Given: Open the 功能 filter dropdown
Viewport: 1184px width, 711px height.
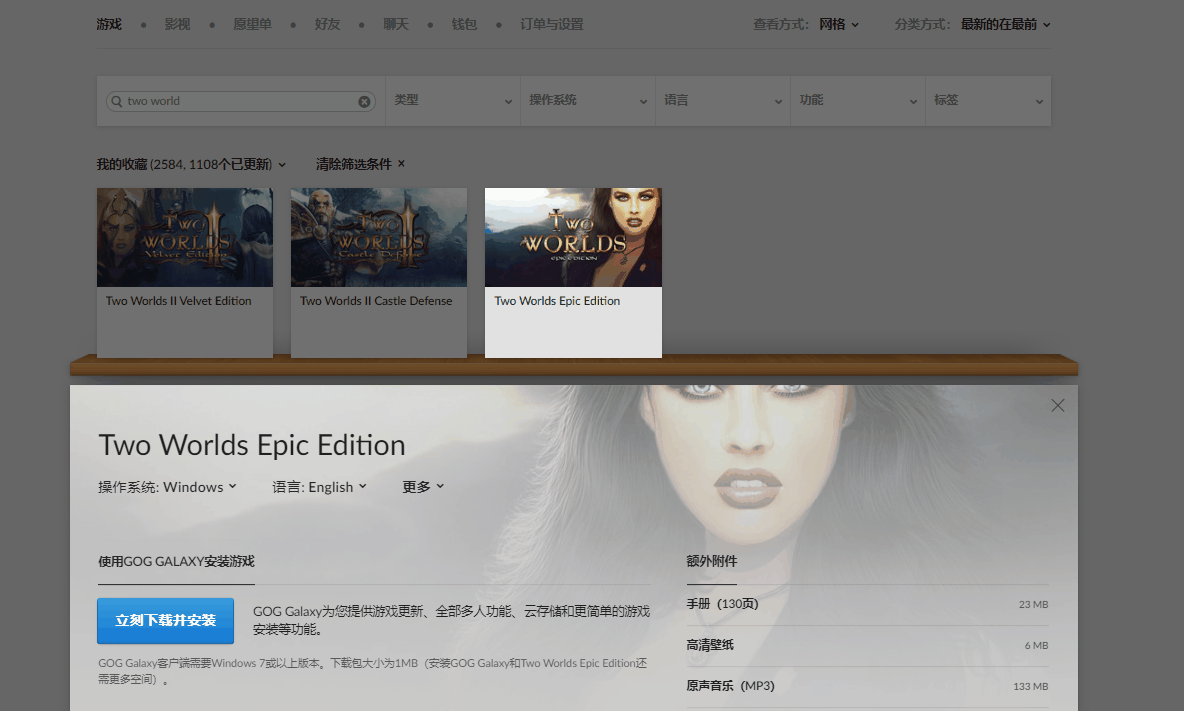Looking at the screenshot, I should [858, 100].
